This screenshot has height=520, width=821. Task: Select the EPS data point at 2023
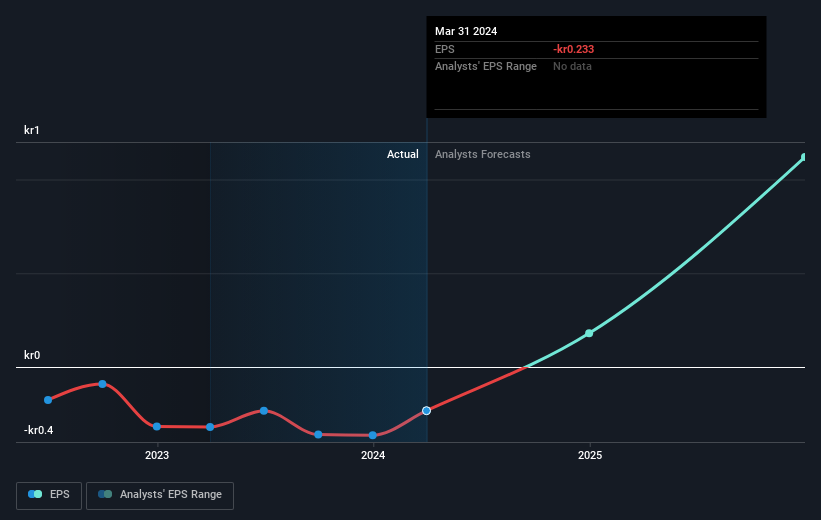(157, 426)
